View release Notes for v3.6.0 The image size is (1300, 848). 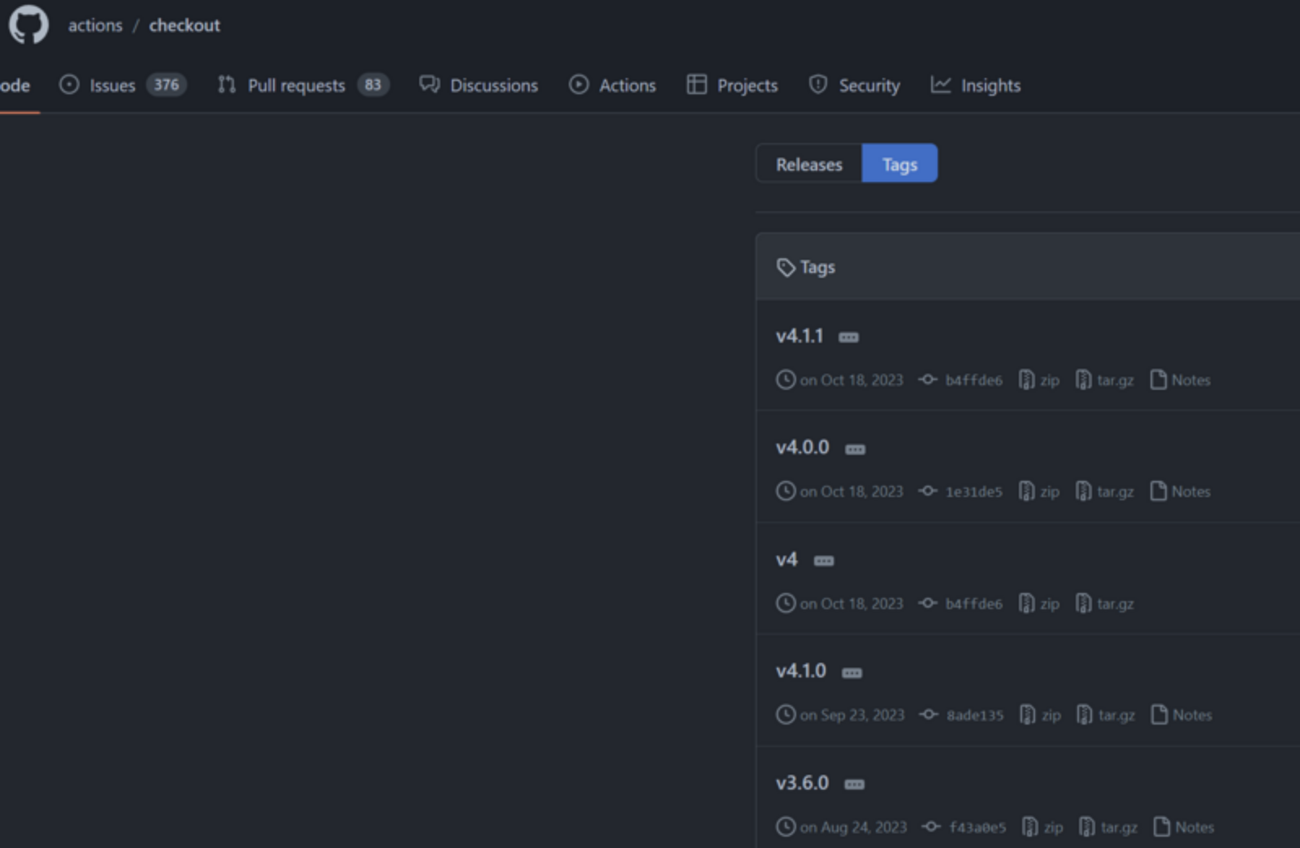pyautogui.click(x=1184, y=827)
